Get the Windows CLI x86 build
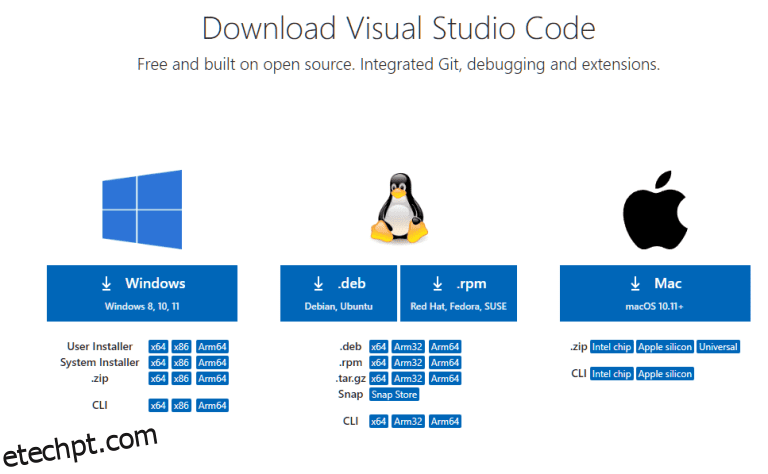Image resolution: width=768 pixels, height=474 pixels. (181, 405)
